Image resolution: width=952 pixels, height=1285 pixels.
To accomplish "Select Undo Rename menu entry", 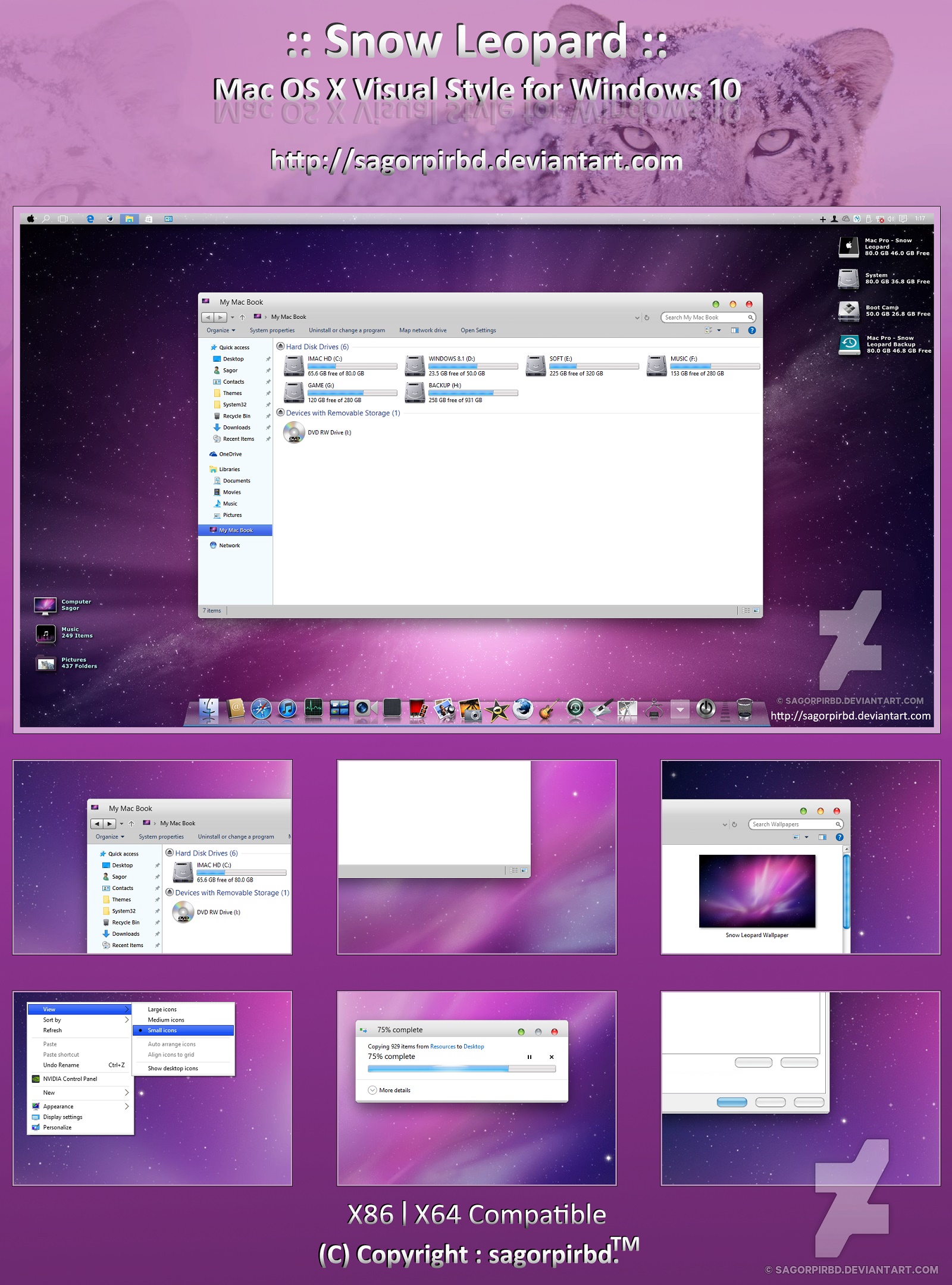I will pyautogui.click(x=80, y=1065).
